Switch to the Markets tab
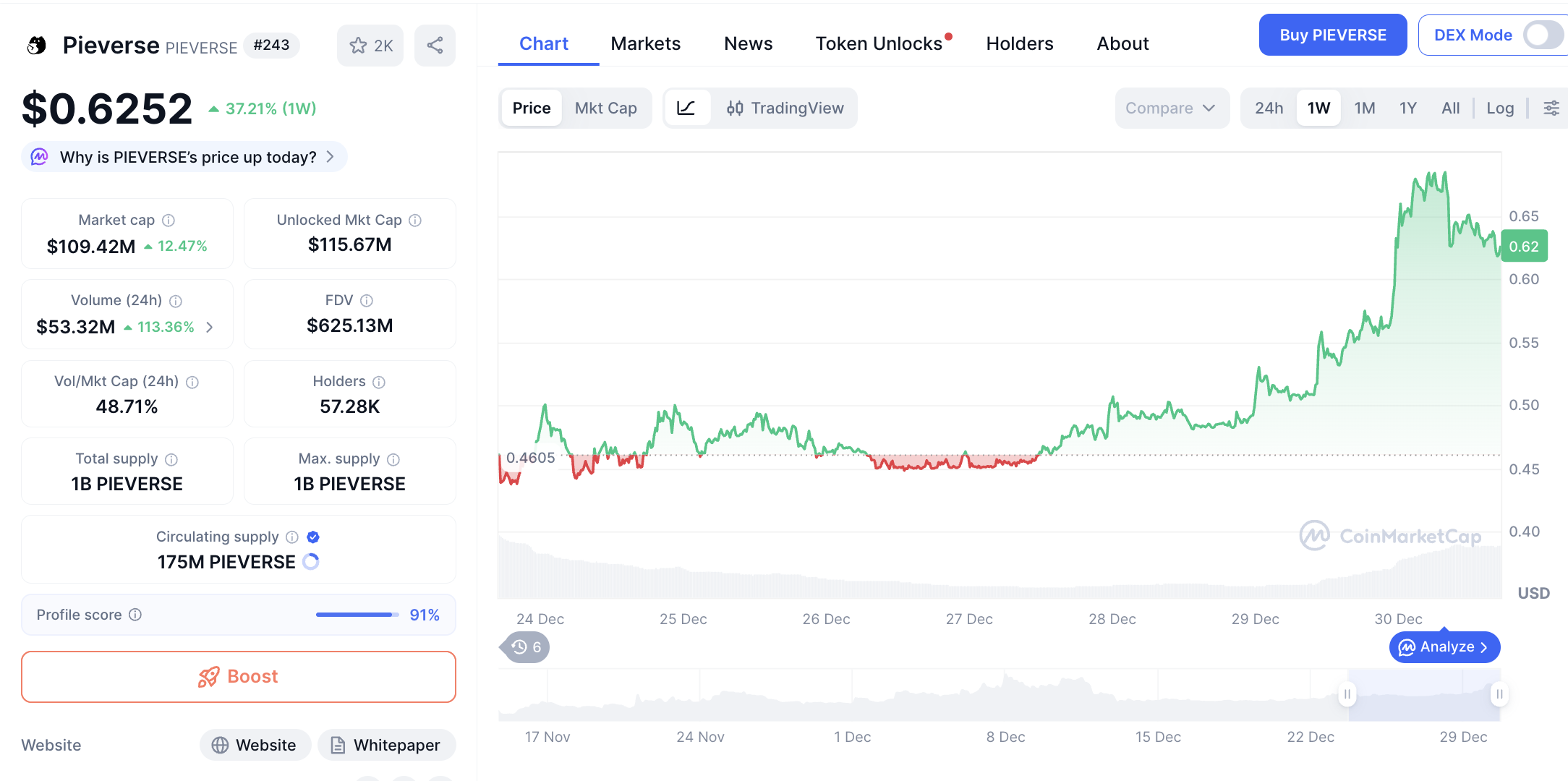Viewport: 1568px width, 781px height. click(645, 43)
